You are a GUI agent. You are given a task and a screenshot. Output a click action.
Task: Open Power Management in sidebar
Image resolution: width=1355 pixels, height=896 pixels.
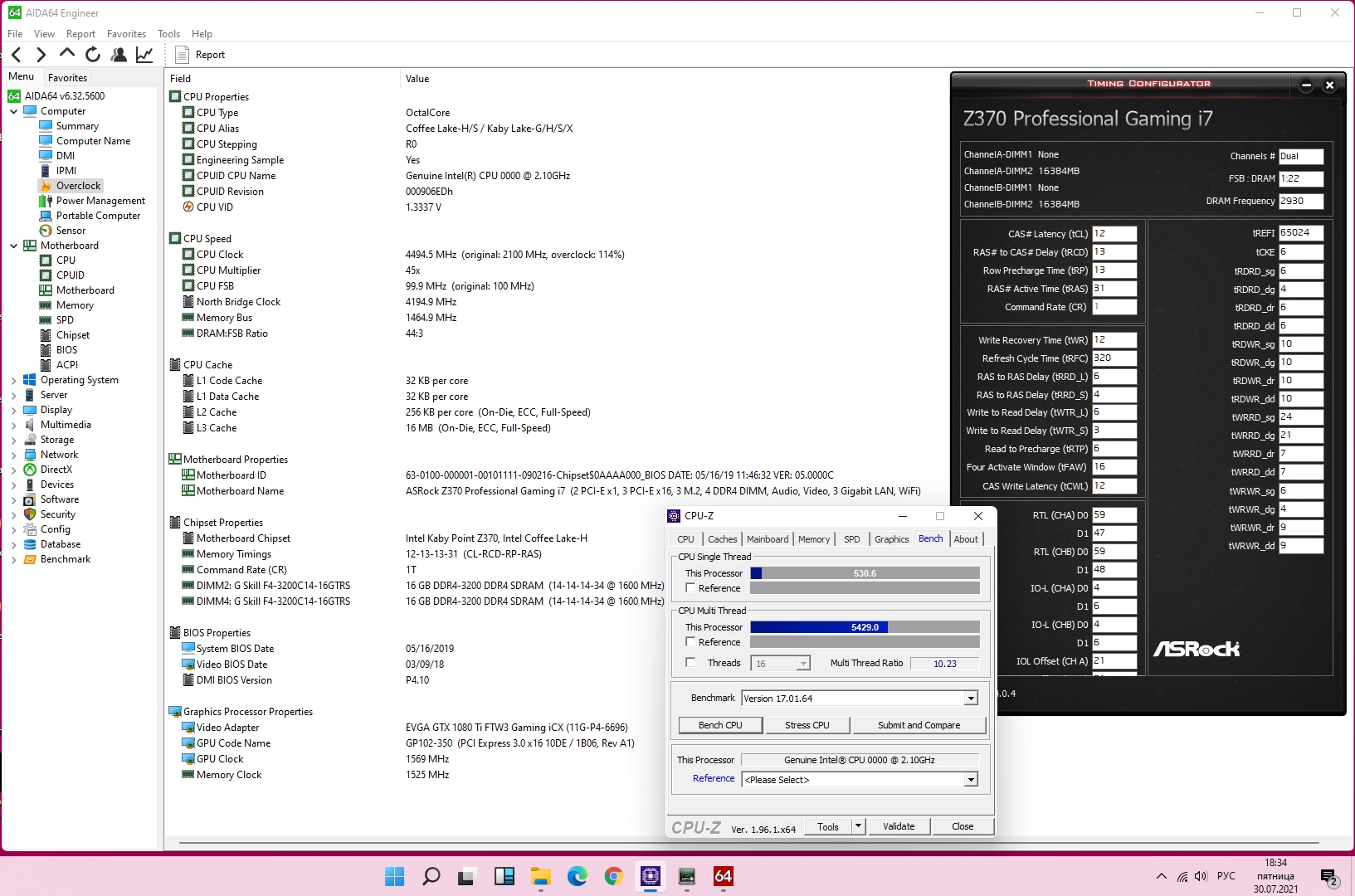click(x=100, y=201)
